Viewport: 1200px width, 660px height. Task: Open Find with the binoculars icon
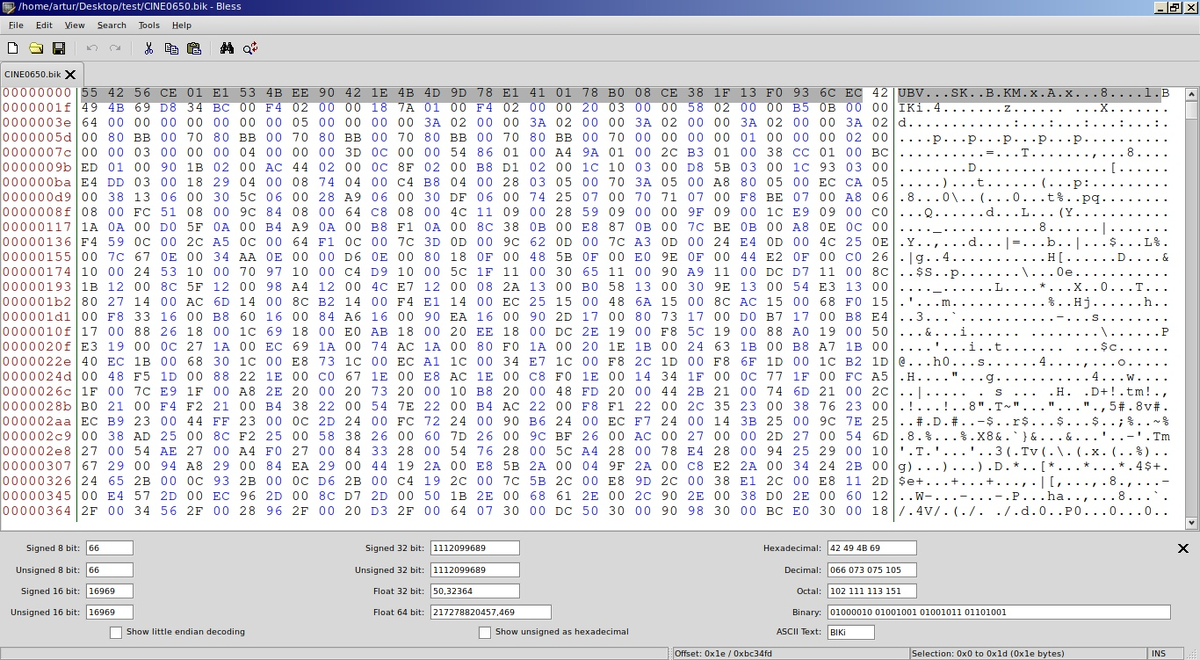[x=227, y=48]
